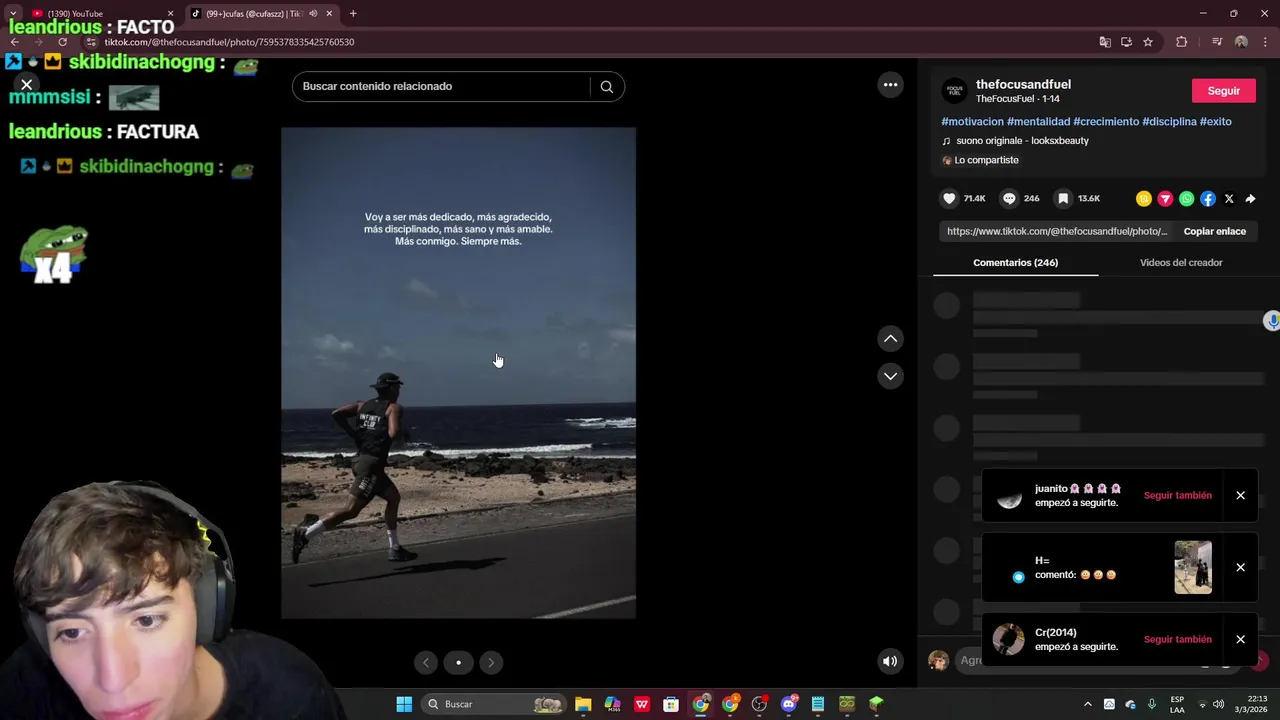This screenshot has height=720, width=1280.
Task: Type in the Buscar contenido relacionado field
Action: point(440,86)
